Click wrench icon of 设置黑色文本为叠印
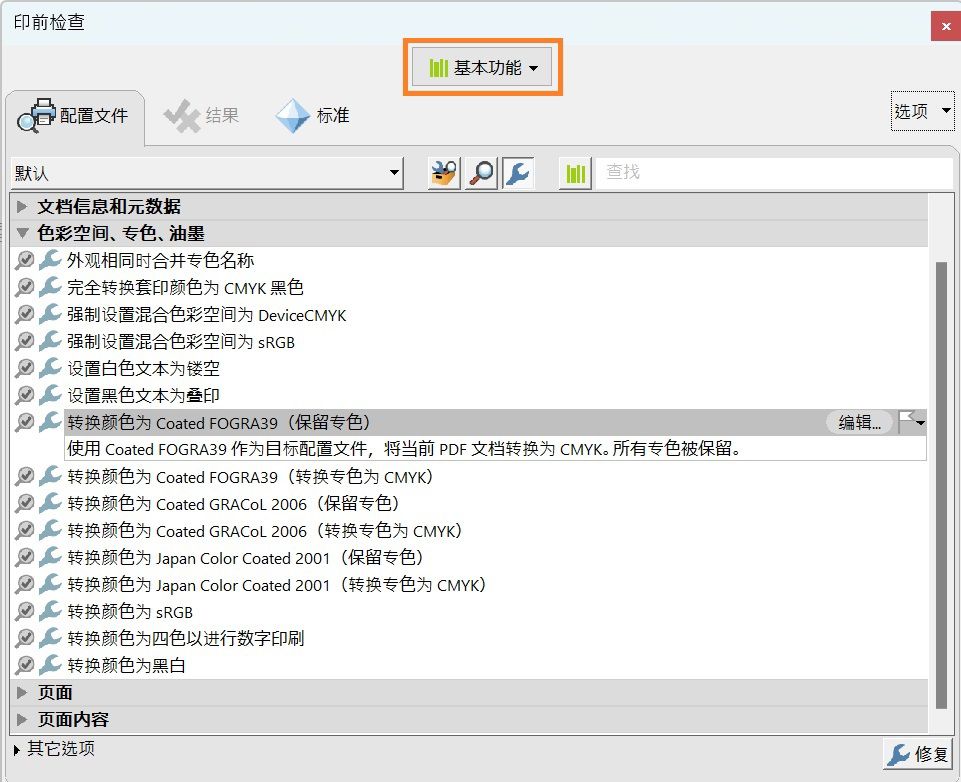961x782 pixels. point(50,395)
